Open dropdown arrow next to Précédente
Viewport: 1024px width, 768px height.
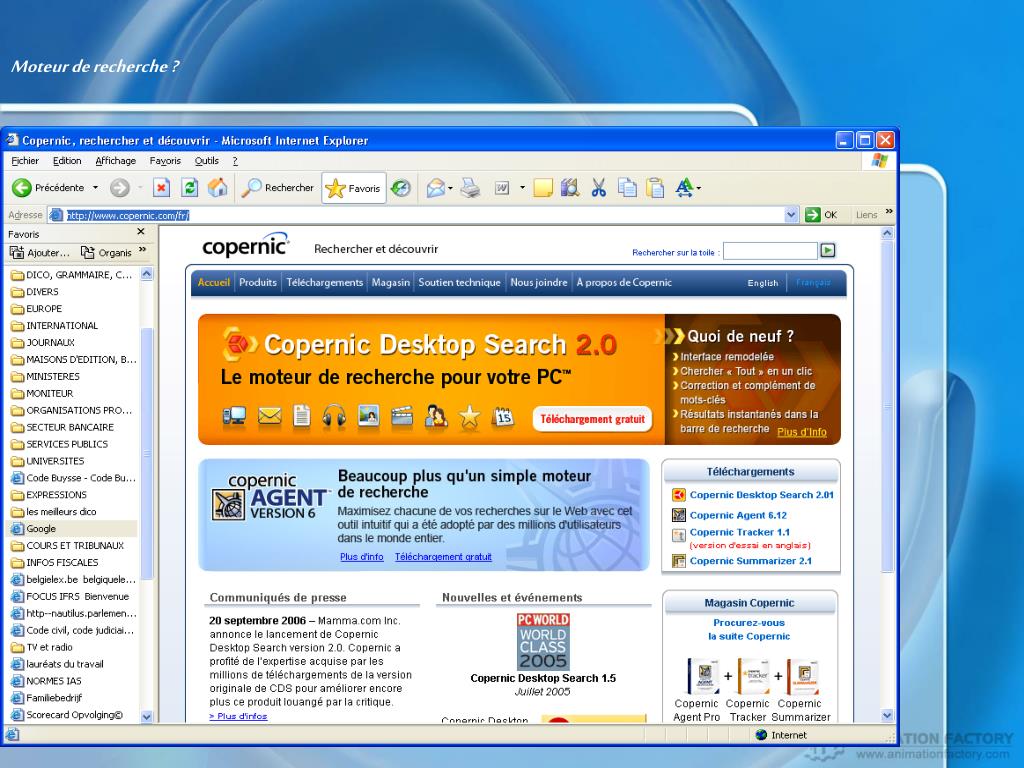(95, 188)
